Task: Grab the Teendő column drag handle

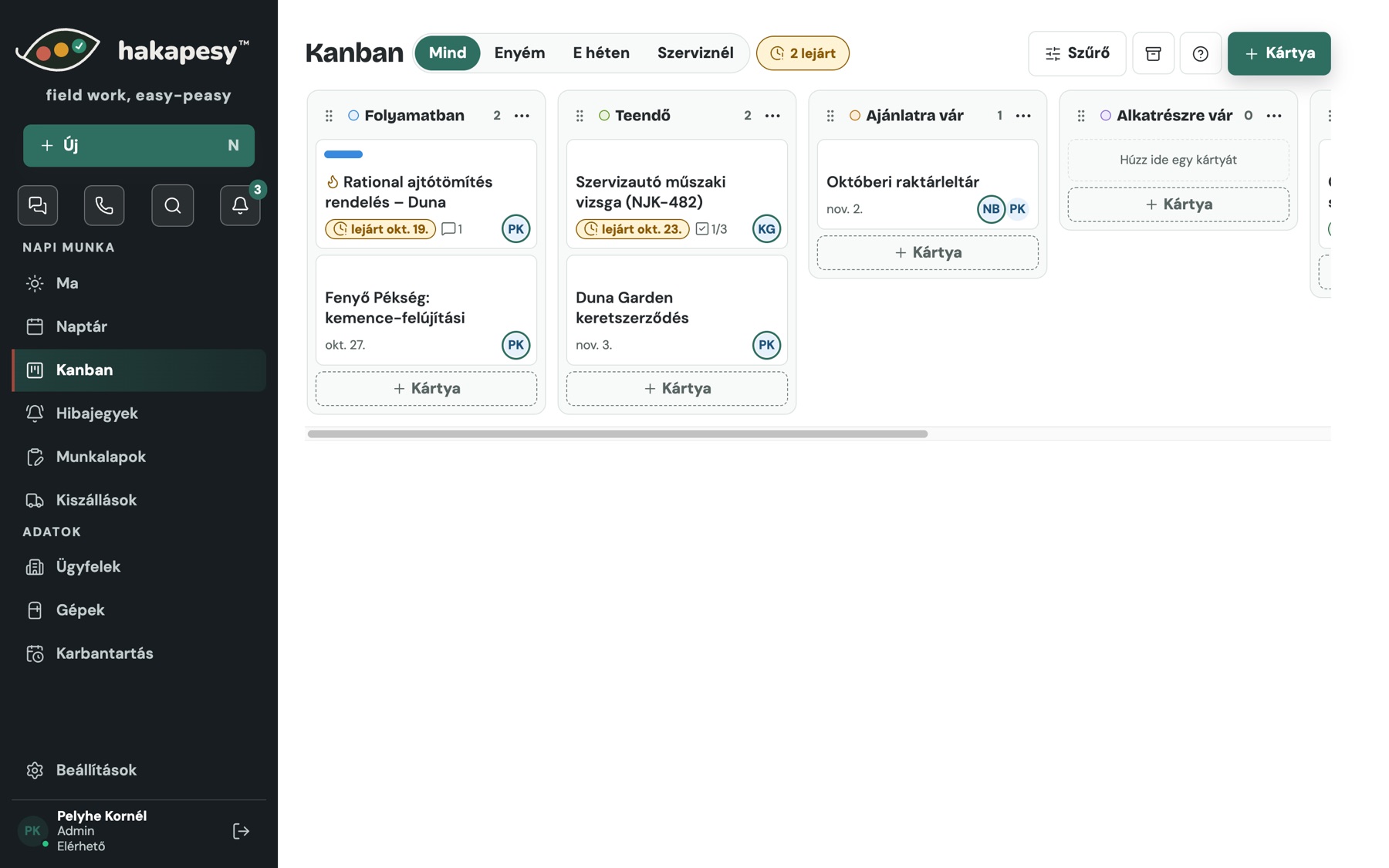Action: 580,116
